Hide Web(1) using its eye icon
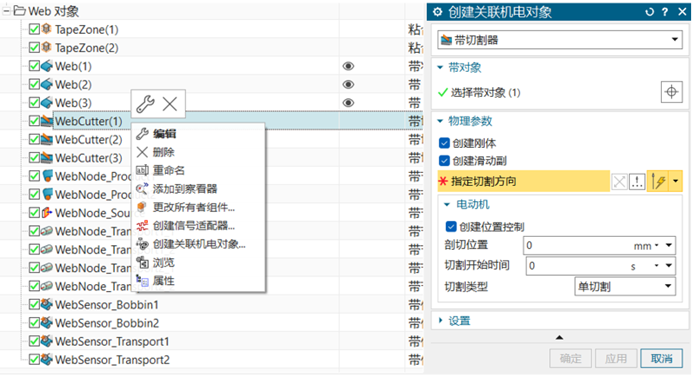This screenshot has height=375, width=692. pos(348,66)
